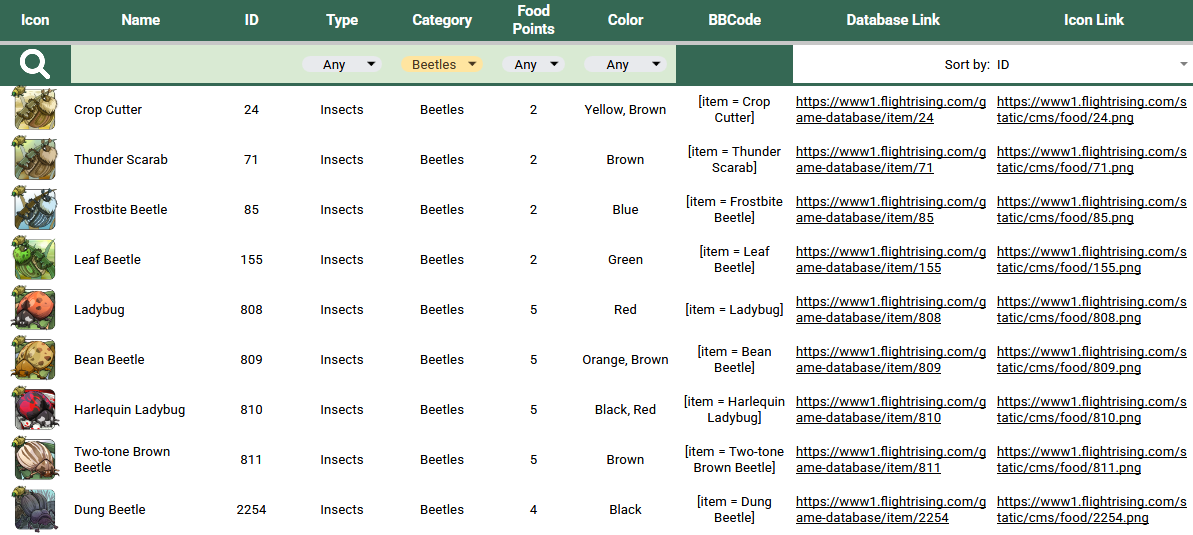Click the Food Points column header
This screenshot has width=1193, height=535.
(533, 20)
